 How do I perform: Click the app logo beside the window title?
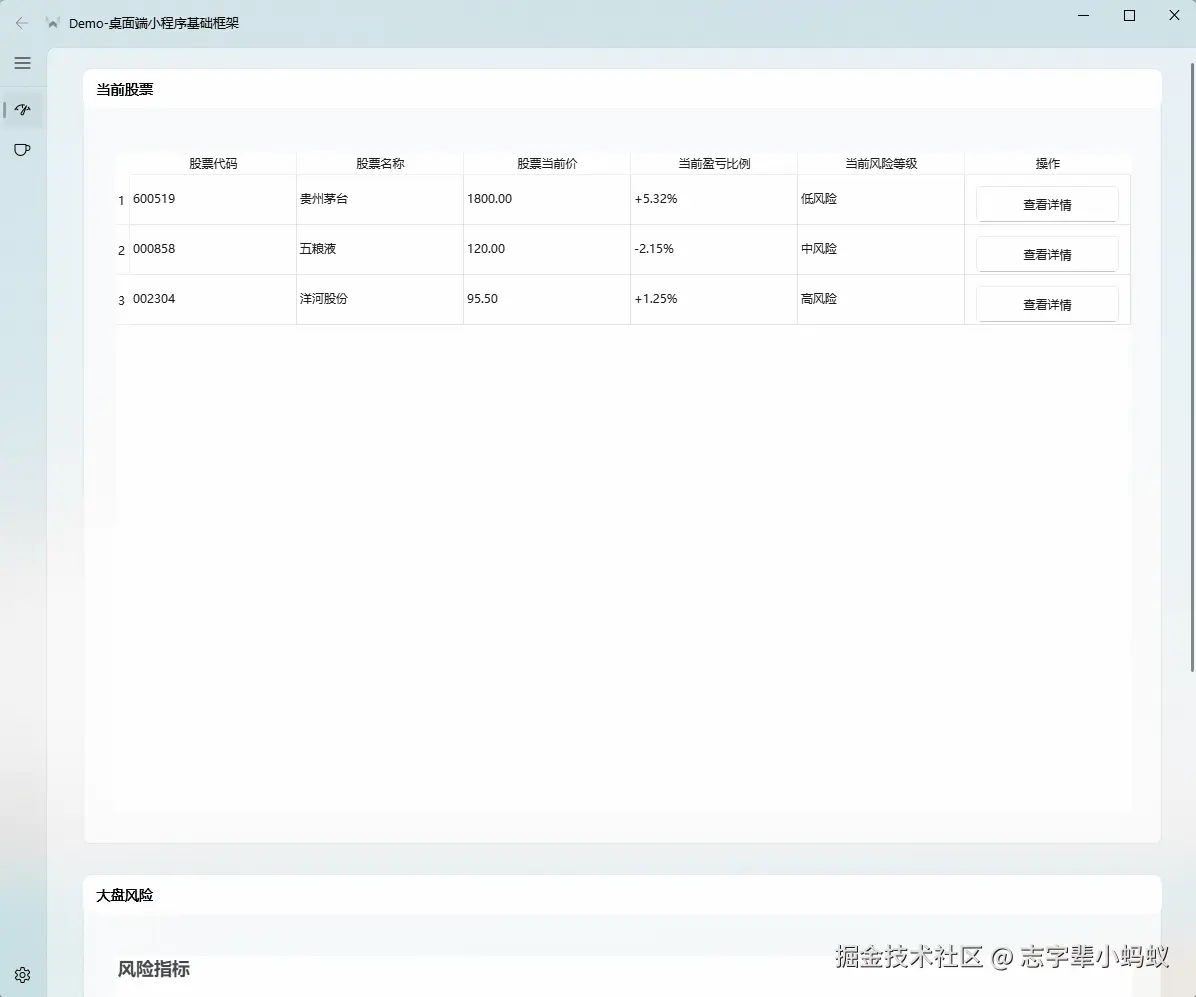(x=52, y=21)
